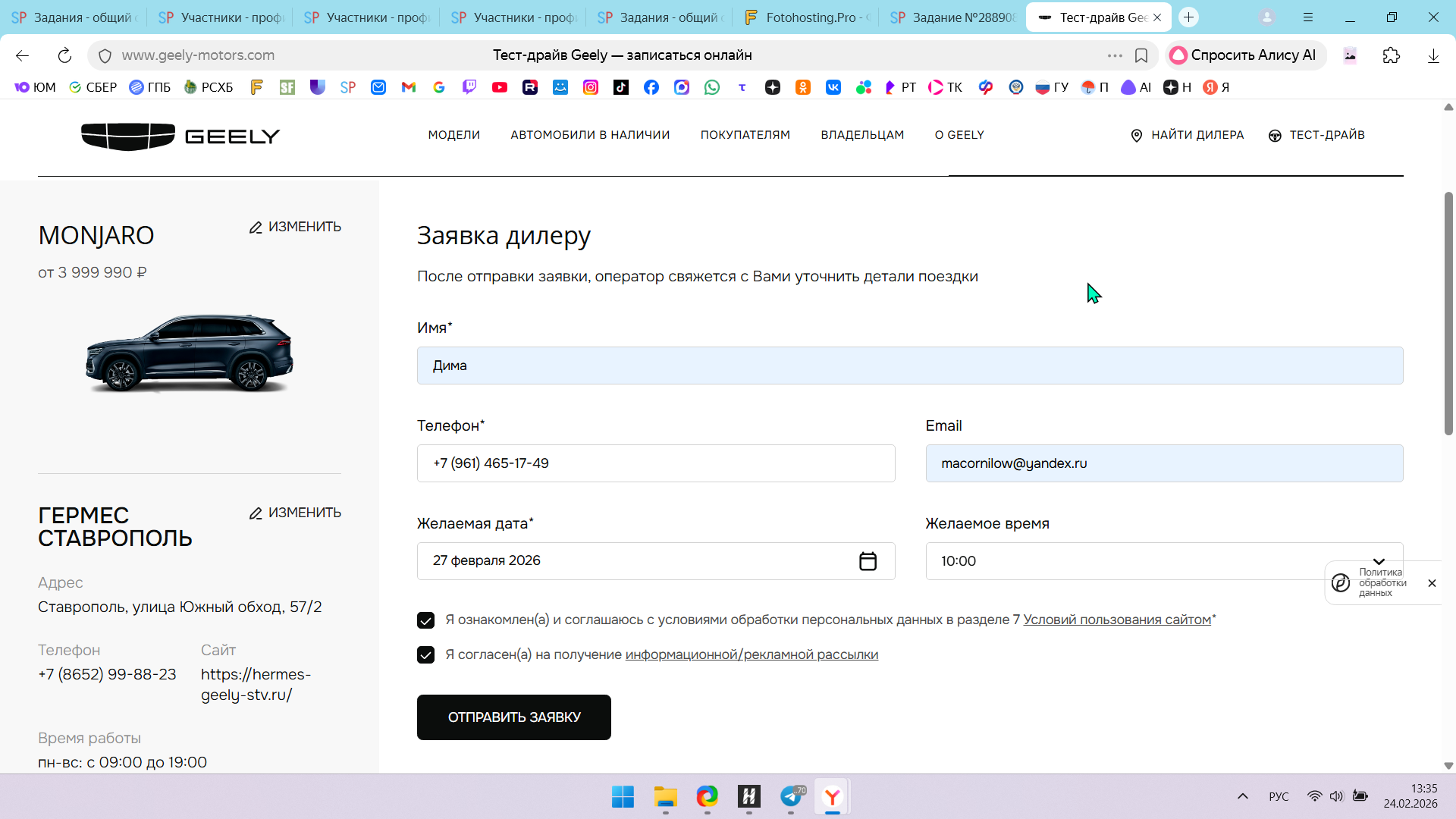
Task: Uncheck personal data processing agreement checkbox
Action: click(x=425, y=620)
